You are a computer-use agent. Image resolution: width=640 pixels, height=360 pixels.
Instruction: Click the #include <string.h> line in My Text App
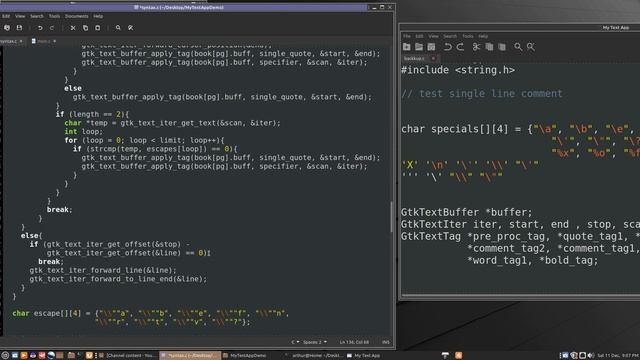pos(458,70)
